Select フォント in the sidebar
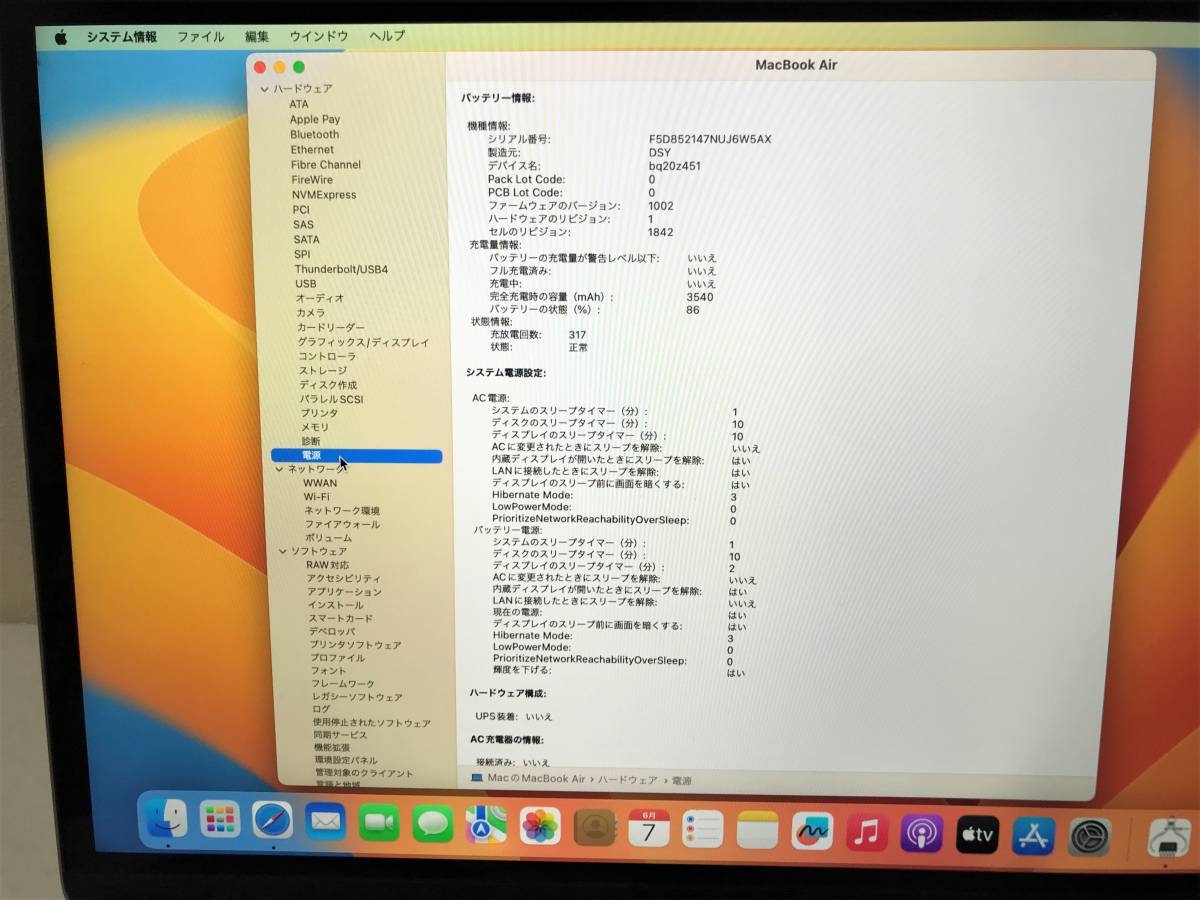Viewport: 1200px width, 900px height. [x=328, y=670]
